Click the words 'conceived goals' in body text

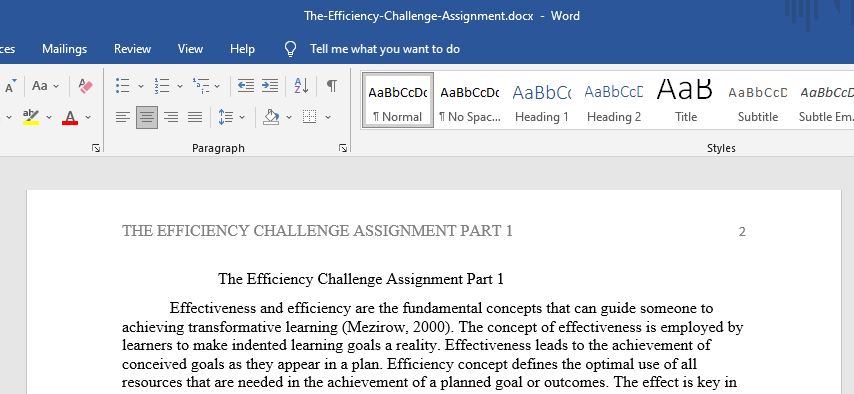(x=170, y=364)
